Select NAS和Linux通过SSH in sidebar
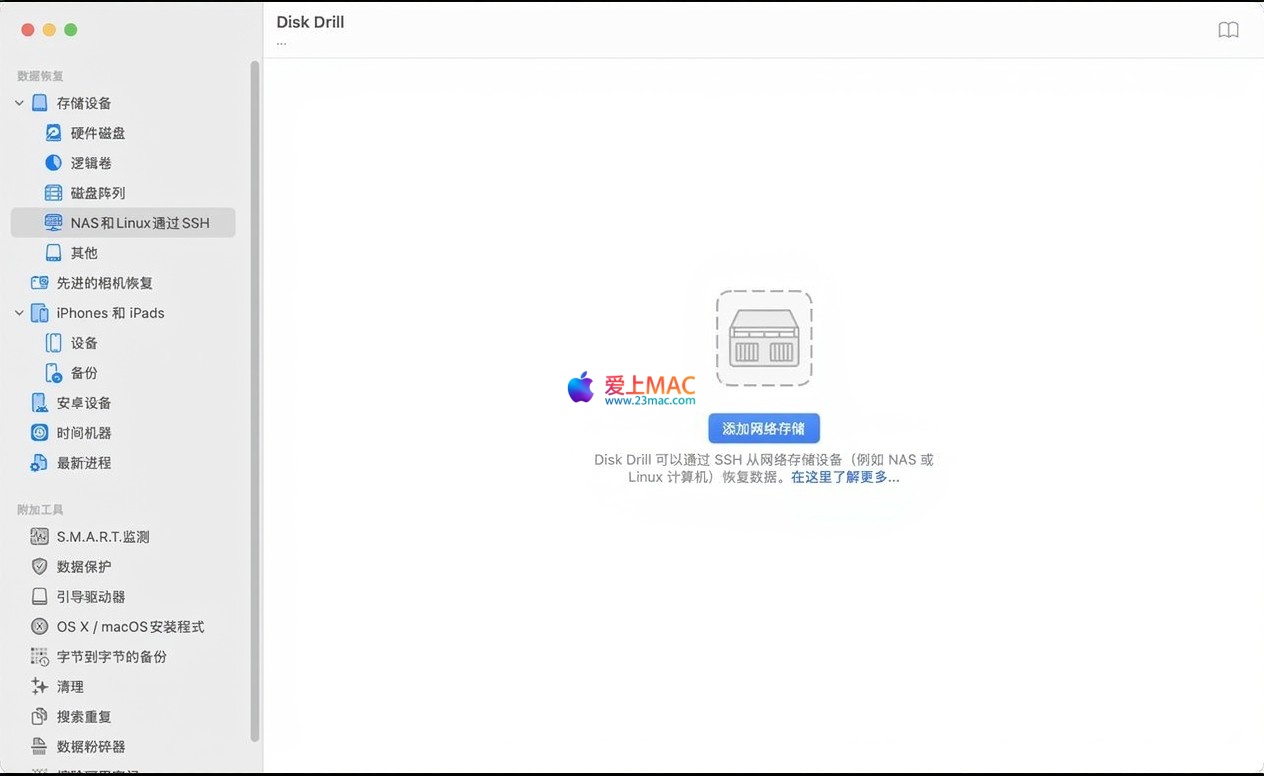Viewport: 1264px width, 776px height. tap(139, 223)
